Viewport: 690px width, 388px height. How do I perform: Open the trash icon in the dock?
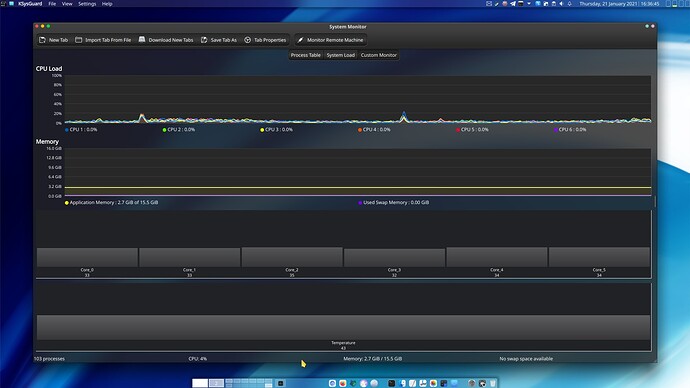[x=493, y=383]
